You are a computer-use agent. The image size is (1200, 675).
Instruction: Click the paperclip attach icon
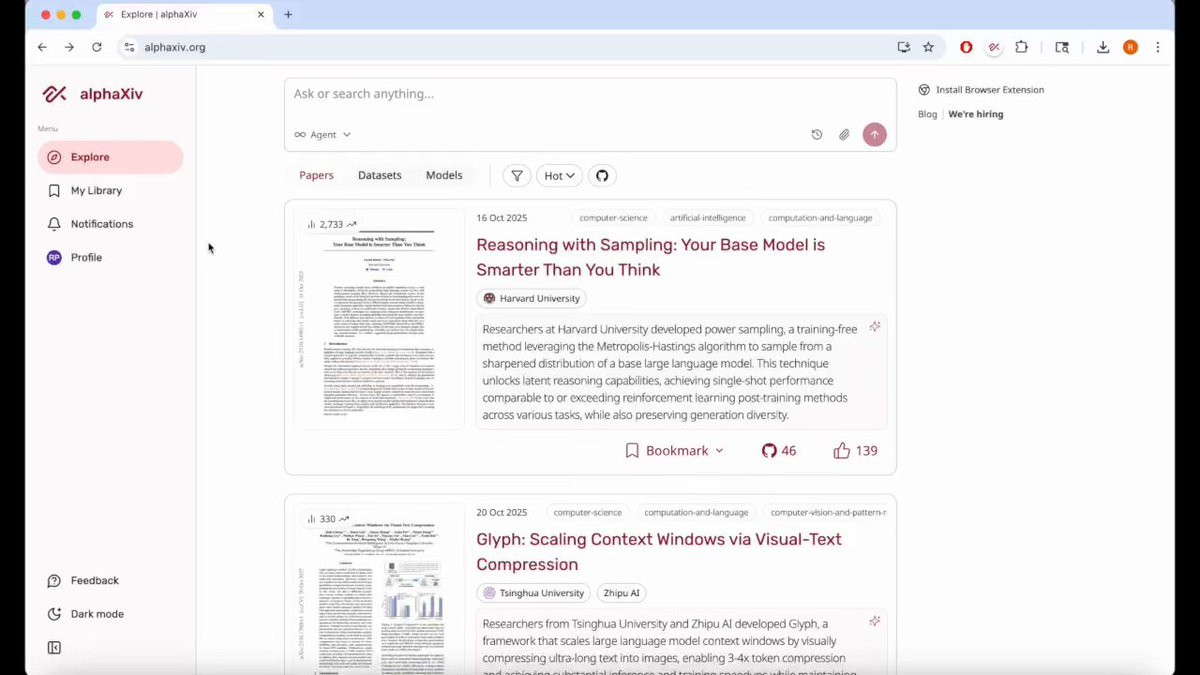(844, 134)
